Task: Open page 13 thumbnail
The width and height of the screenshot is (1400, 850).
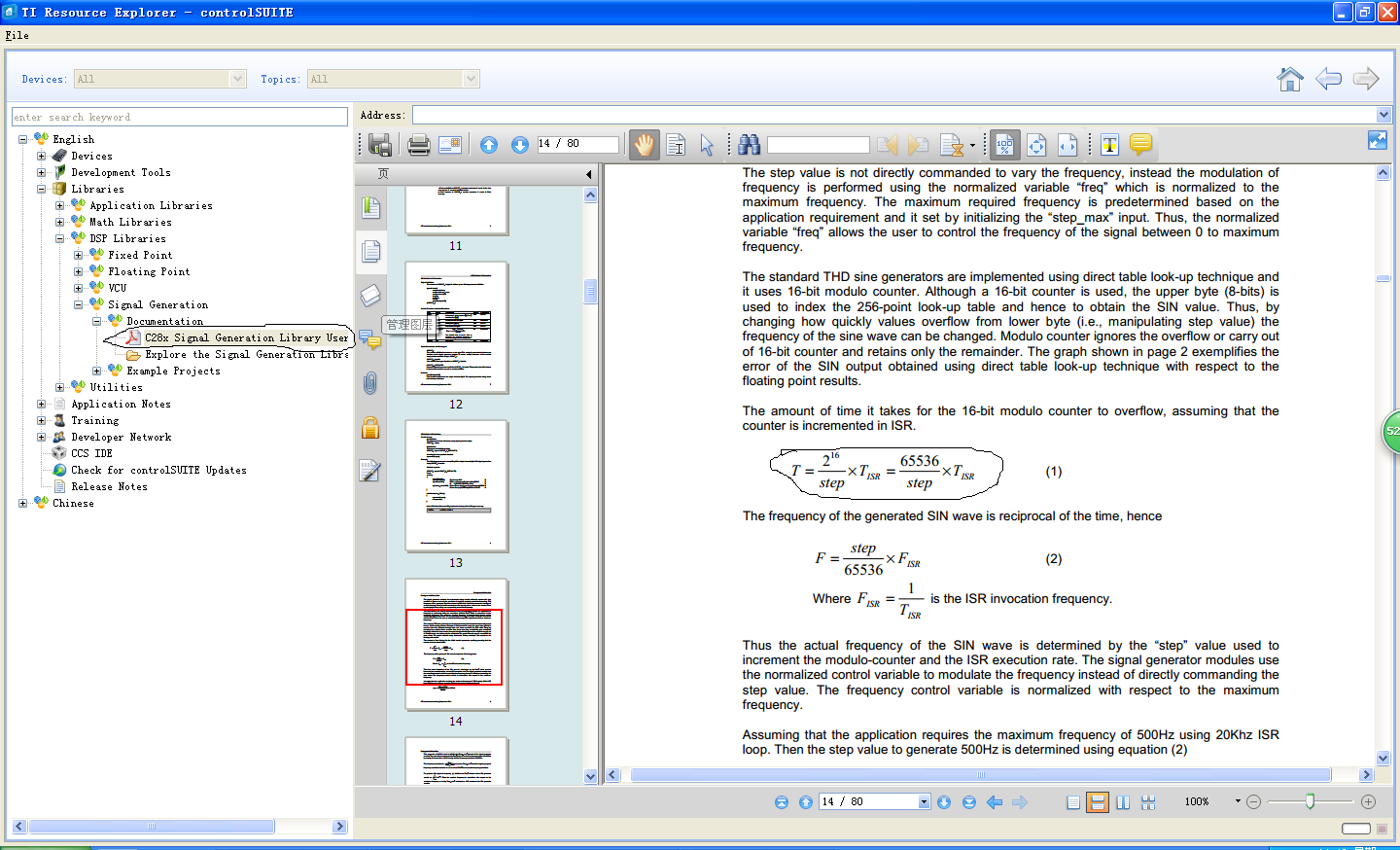Action: pos(456,485)
